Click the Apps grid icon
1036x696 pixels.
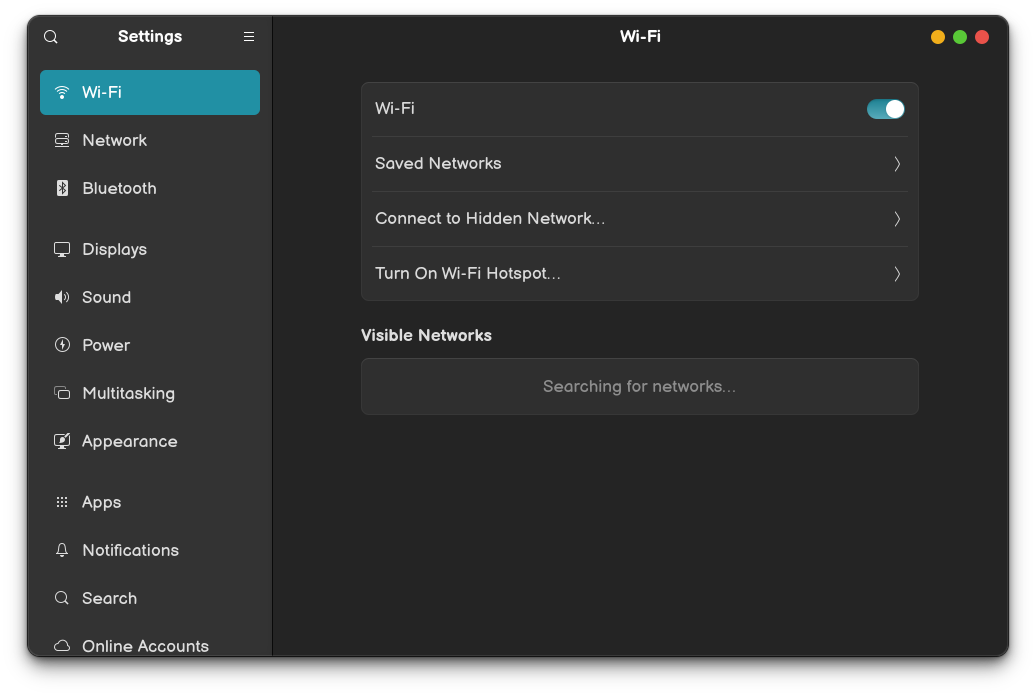point(62,502)
